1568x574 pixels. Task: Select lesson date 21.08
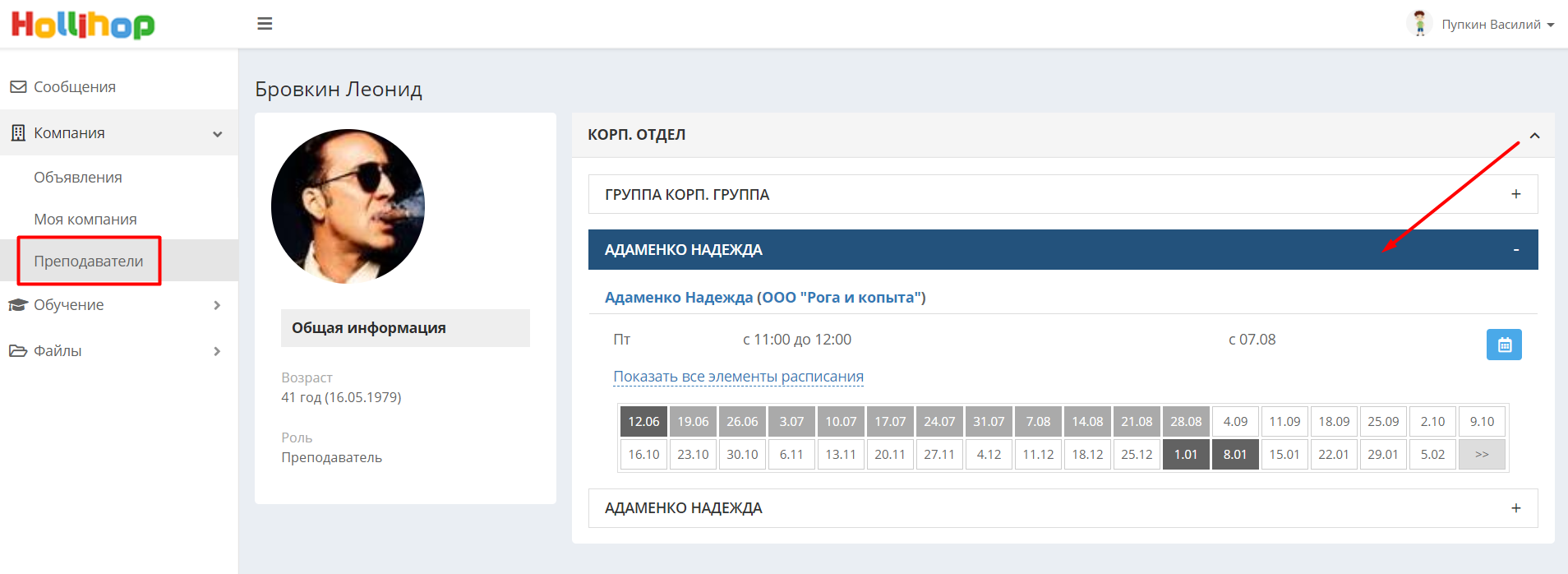pos(1137,422)
